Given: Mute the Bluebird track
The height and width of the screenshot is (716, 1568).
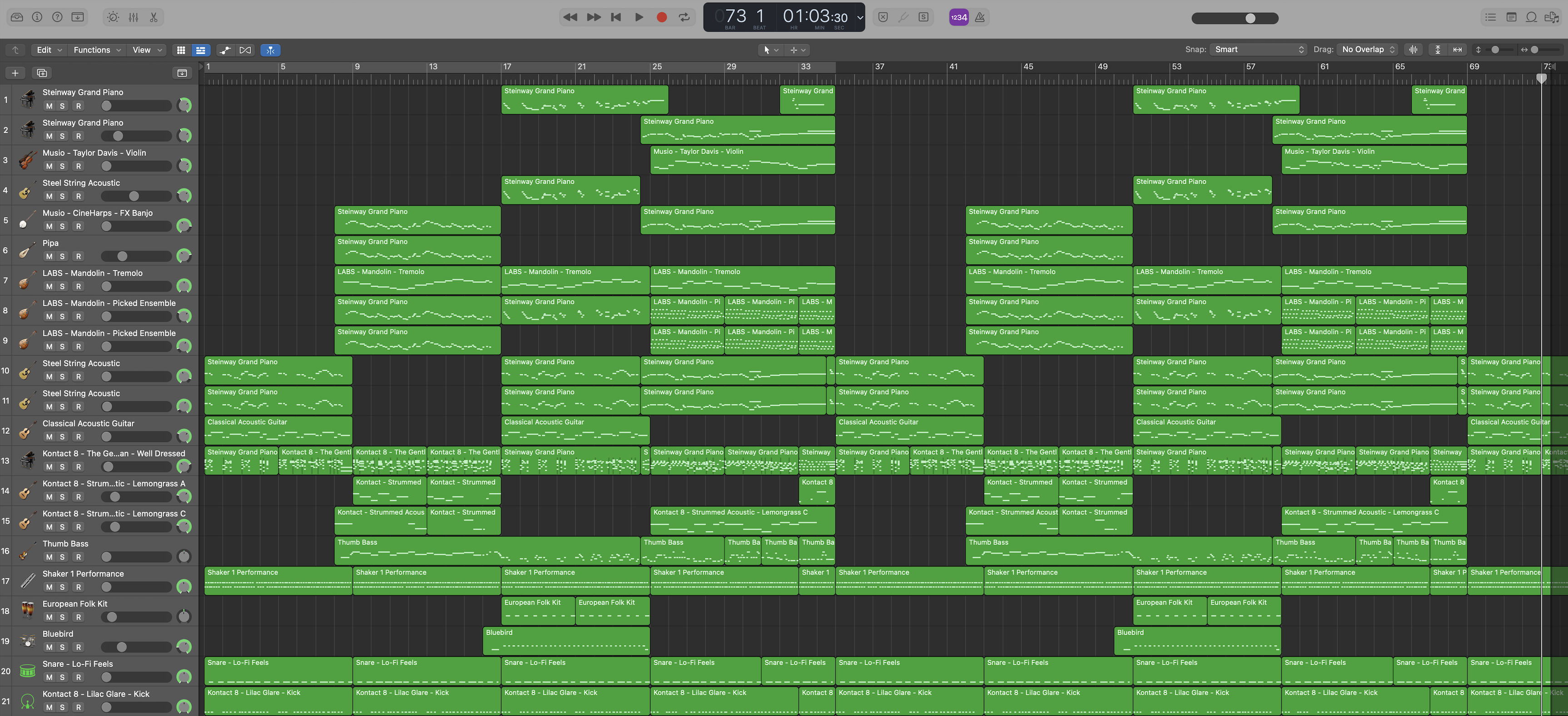Looking at the screenshot, I should point(50,647).
